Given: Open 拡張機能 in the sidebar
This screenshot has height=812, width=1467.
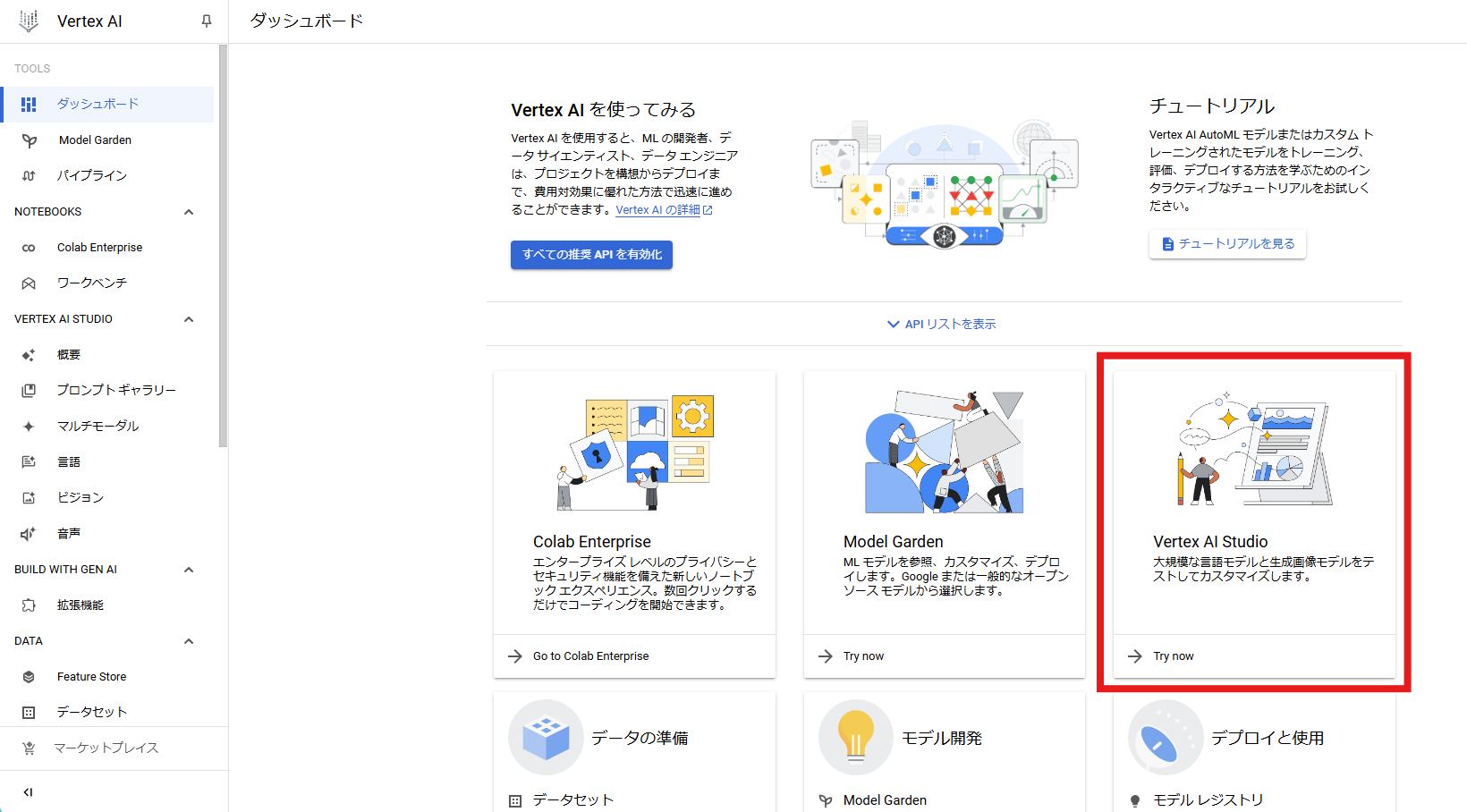Looking at the screenshot, I should point(107,605).
